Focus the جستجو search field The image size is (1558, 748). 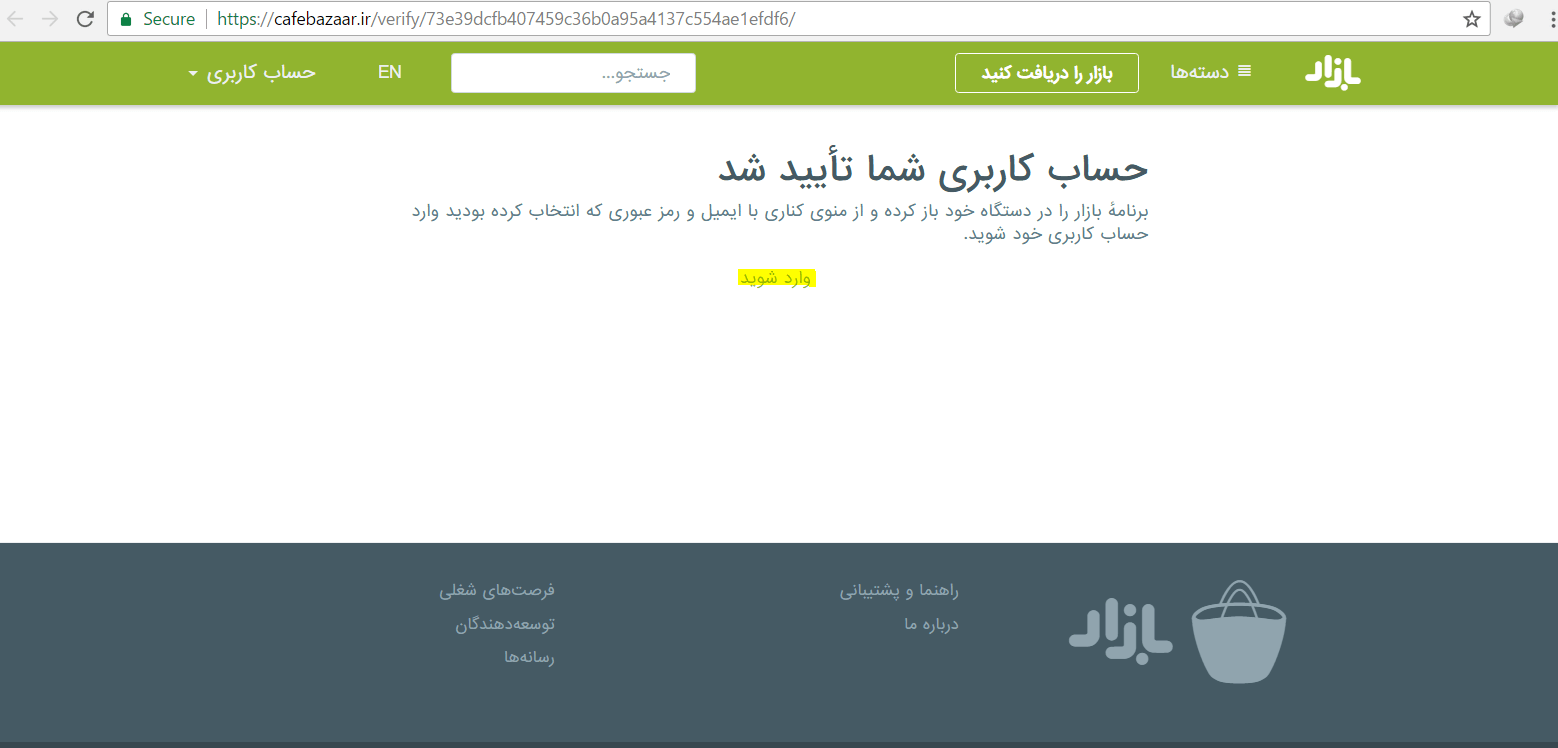[x=573, y=73]
